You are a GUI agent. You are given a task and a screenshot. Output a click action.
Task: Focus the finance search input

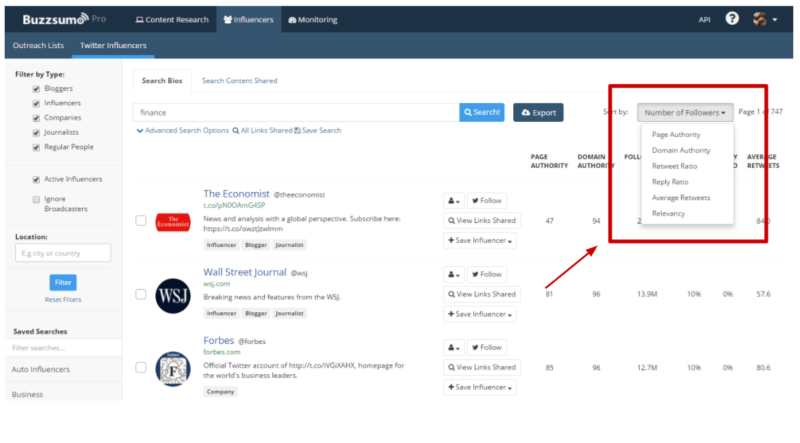296,112
